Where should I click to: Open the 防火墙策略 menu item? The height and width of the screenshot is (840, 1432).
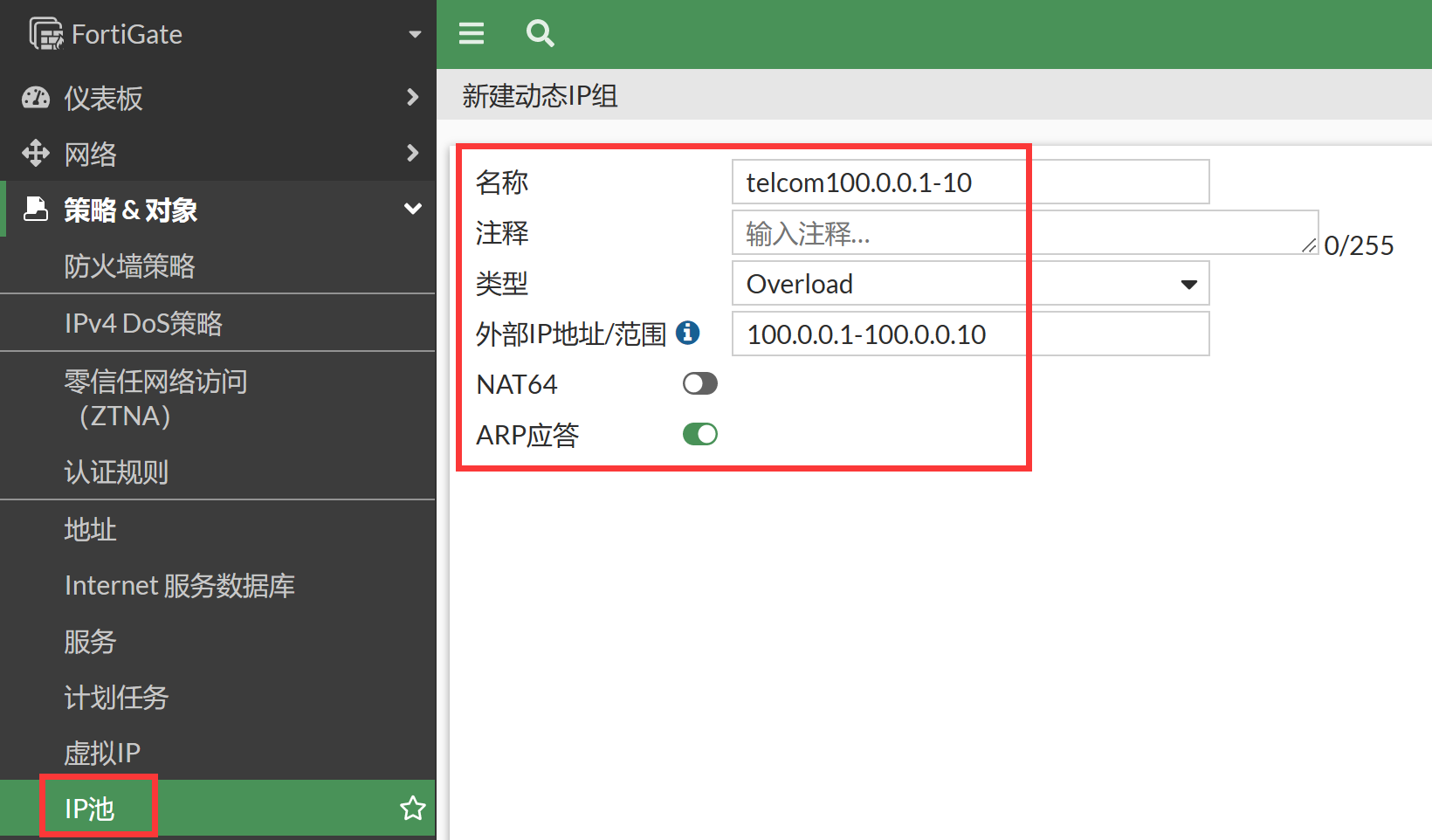pyautogui.click(x=129, y=266)
